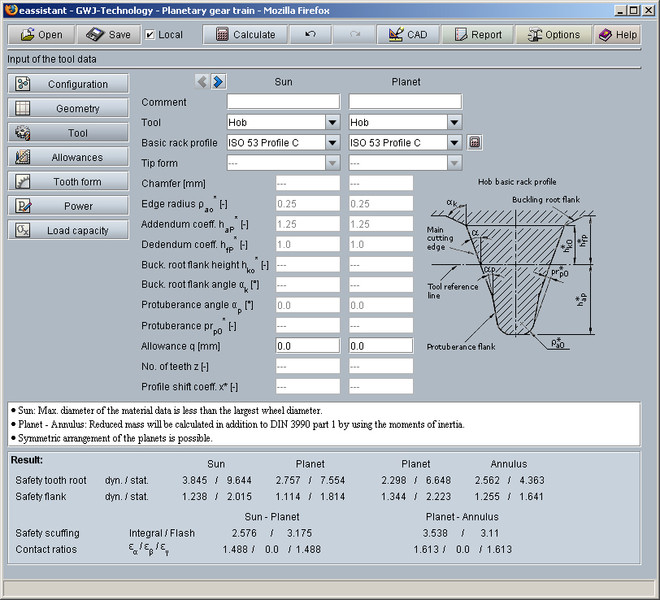Go to next gear pair with right arrow
The image size is (660, 600).
click(218, 82)
